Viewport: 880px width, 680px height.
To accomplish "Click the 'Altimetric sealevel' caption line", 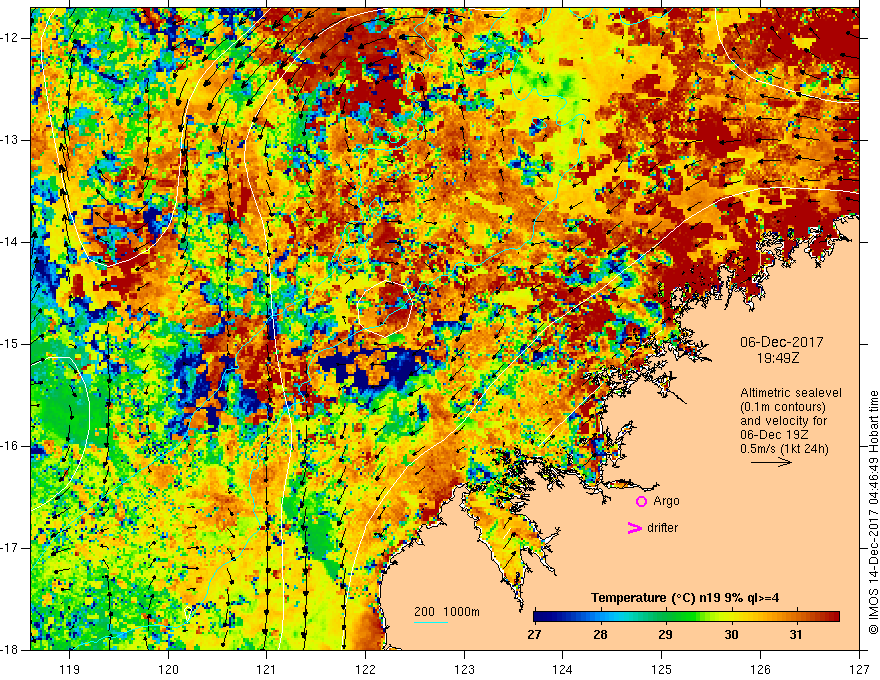I will [791, 393].
